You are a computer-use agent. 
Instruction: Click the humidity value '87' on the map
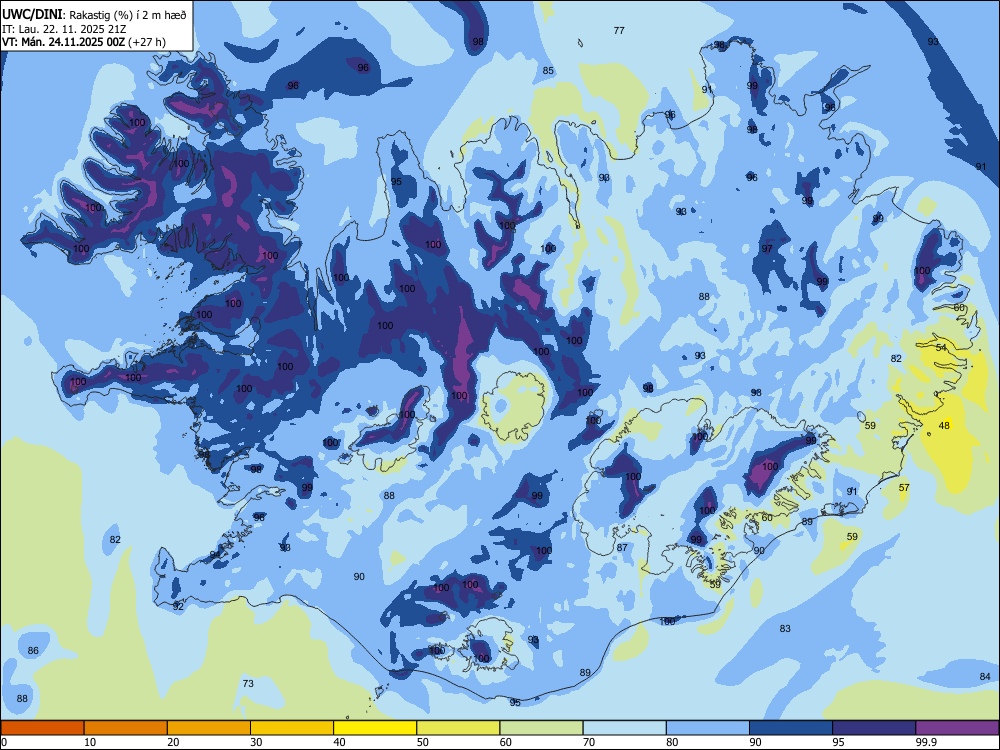tap(622, 547)
